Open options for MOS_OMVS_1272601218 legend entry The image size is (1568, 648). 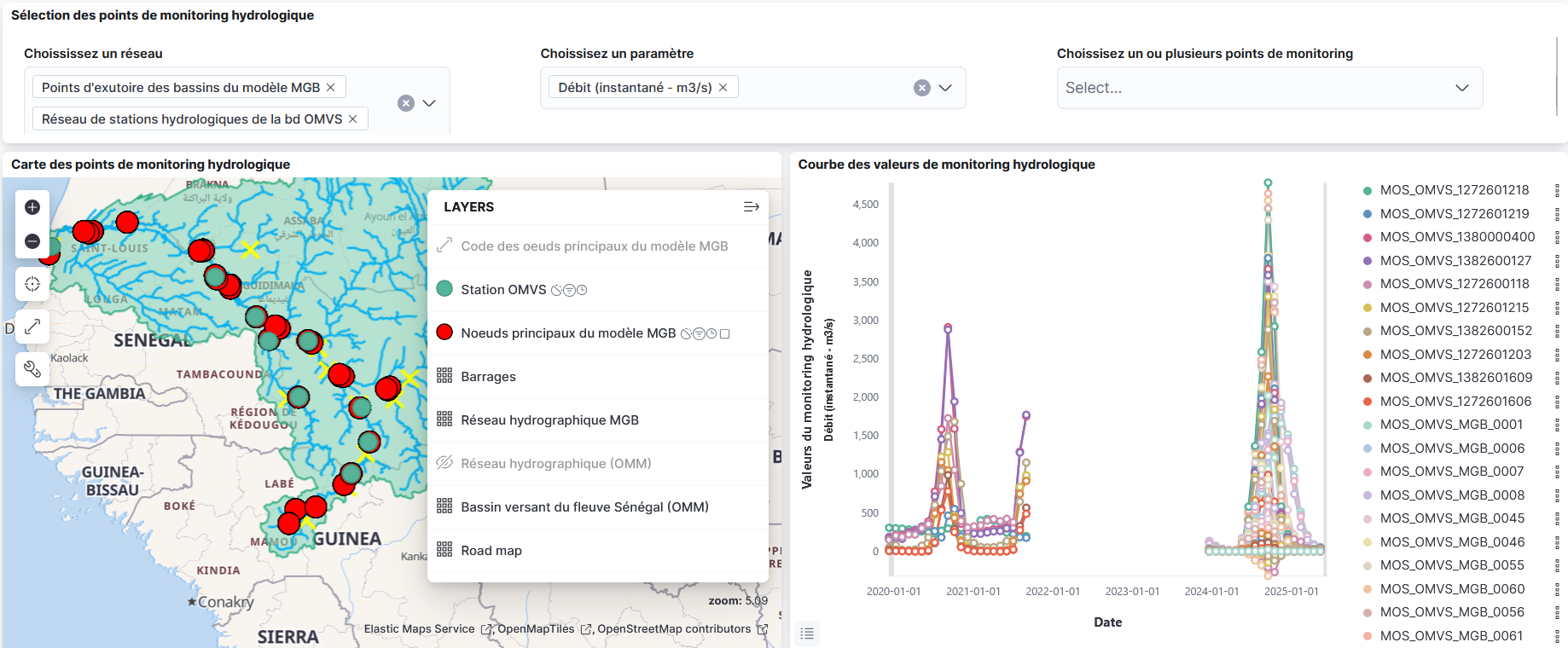1557,190
